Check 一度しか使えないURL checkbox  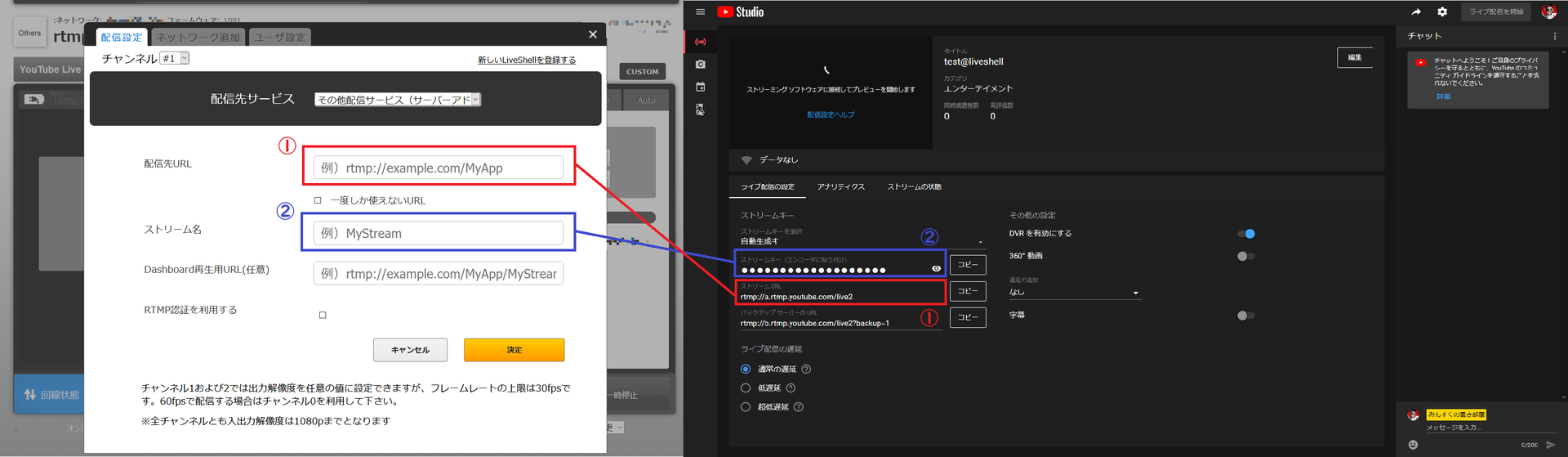click(318, 200)
